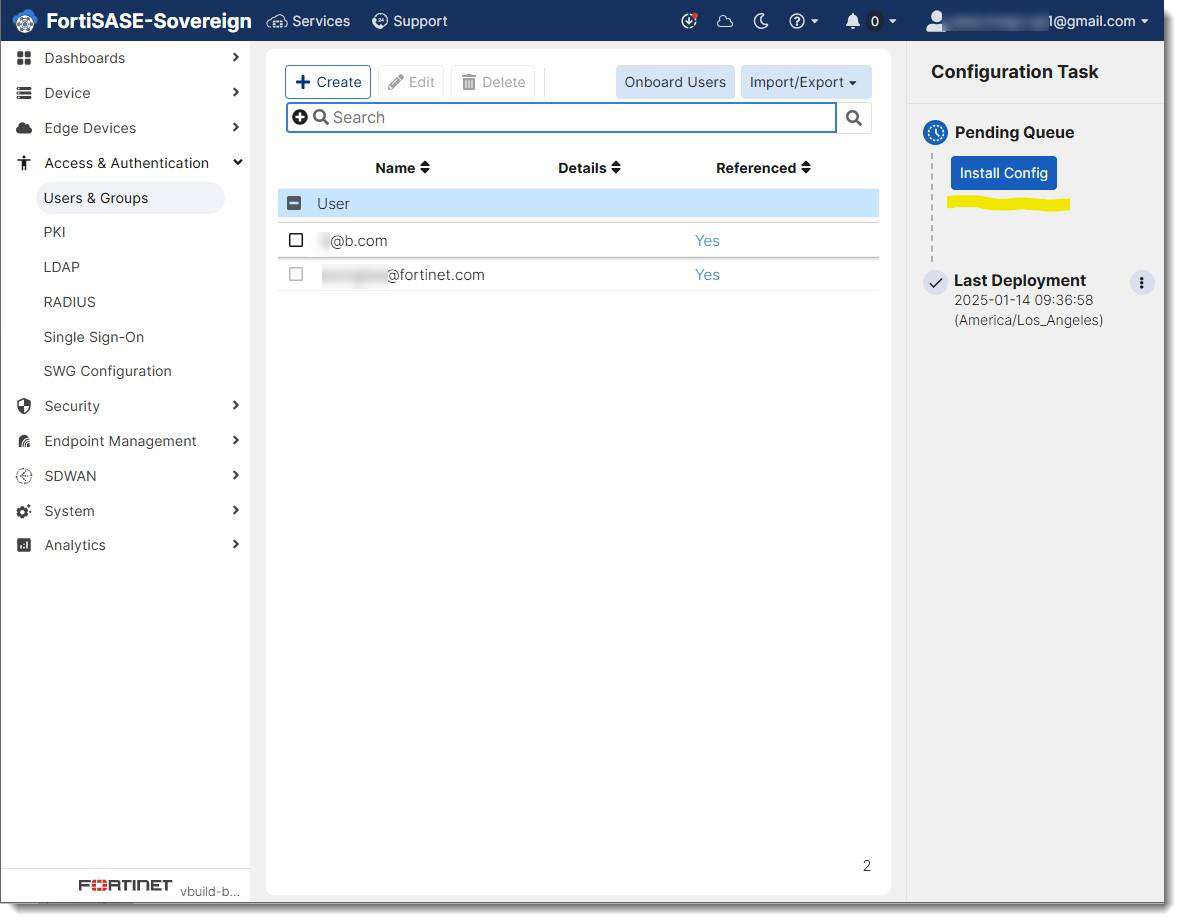Expand the Analytics menu chevron

235,544
